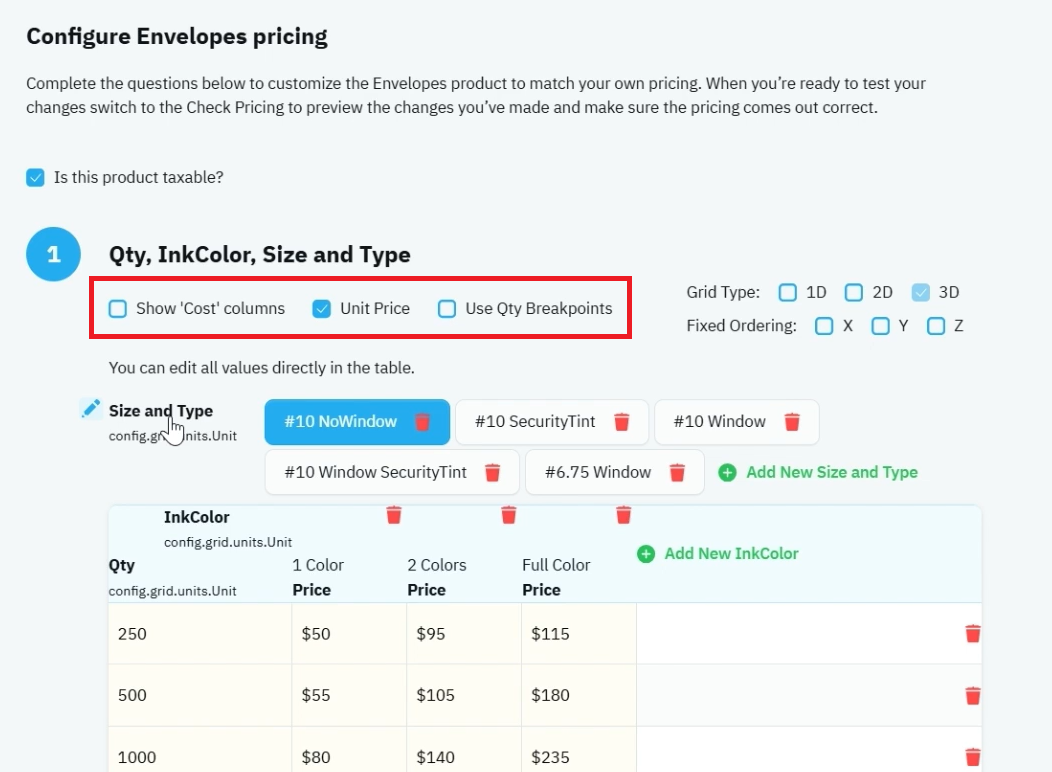1052x772 pixels.
Task: Click the 'Size and Type' label
Action: point(161,410)
